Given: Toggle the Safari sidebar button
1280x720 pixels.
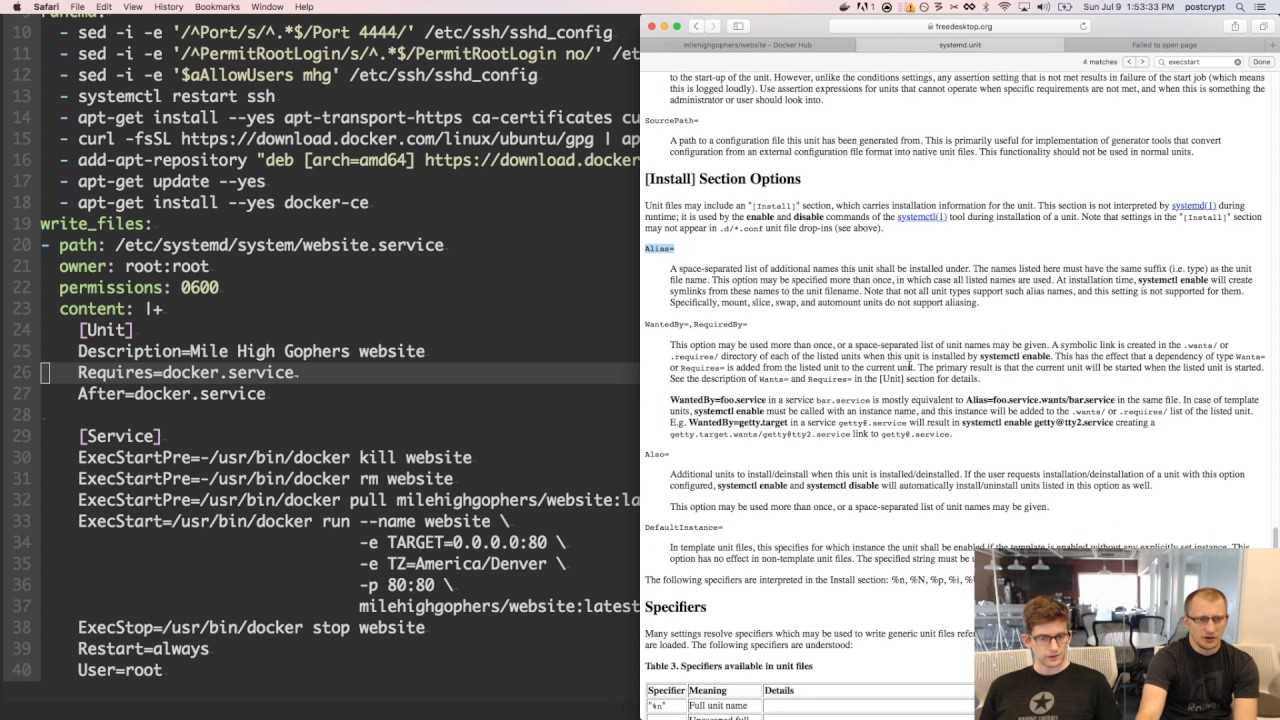Looking at the screenshot, I should (738, 26).
